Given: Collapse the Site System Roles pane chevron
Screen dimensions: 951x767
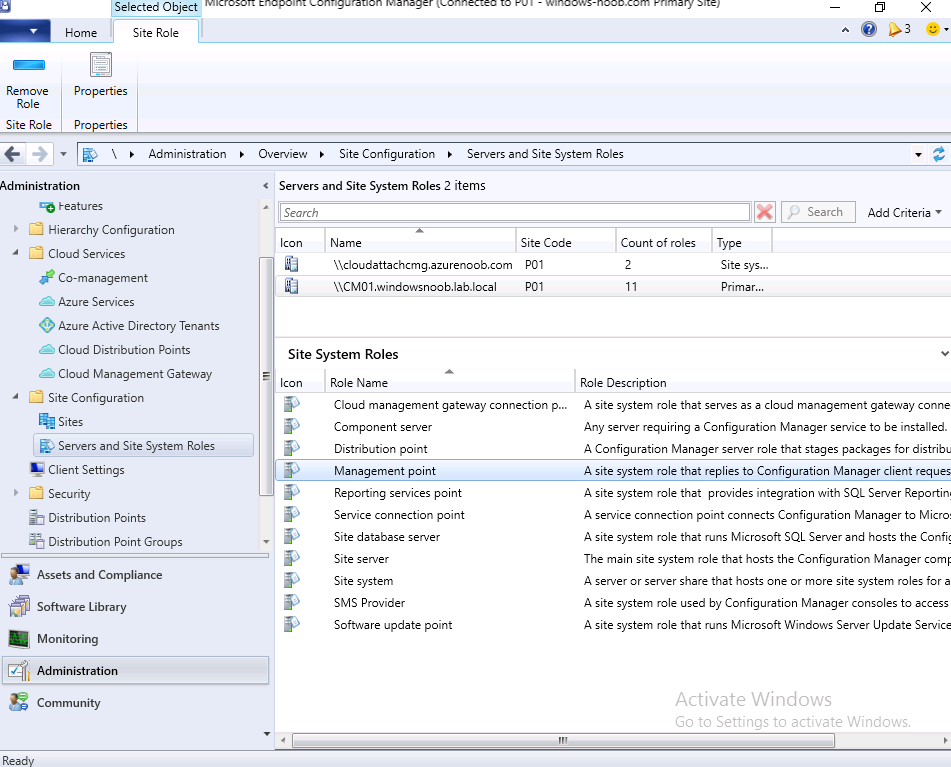Looking at the screenshot, I should point(944,353).
